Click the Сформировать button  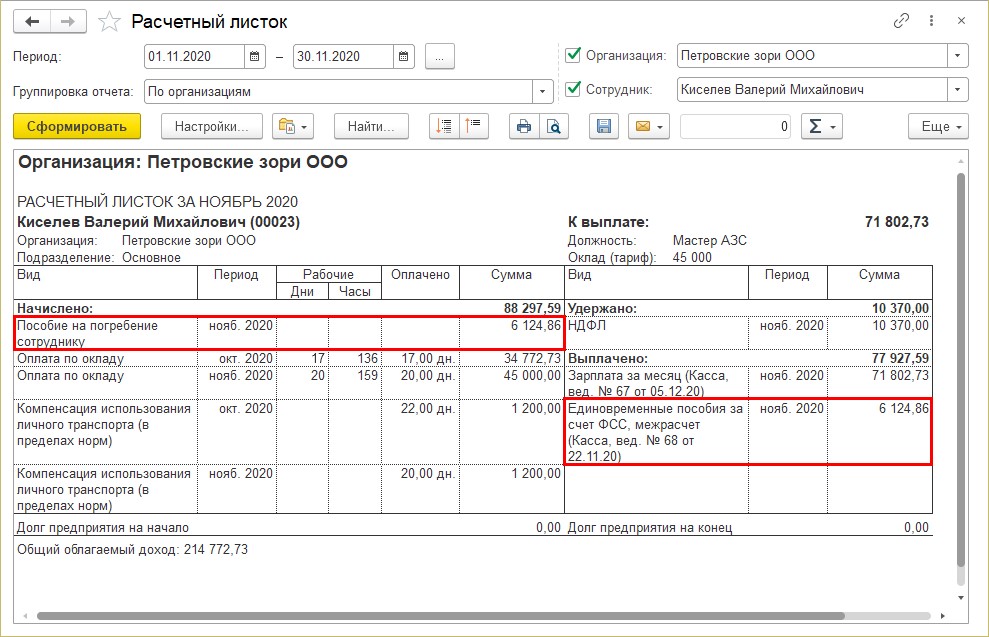pyautogui.click(x=77, y=126)
